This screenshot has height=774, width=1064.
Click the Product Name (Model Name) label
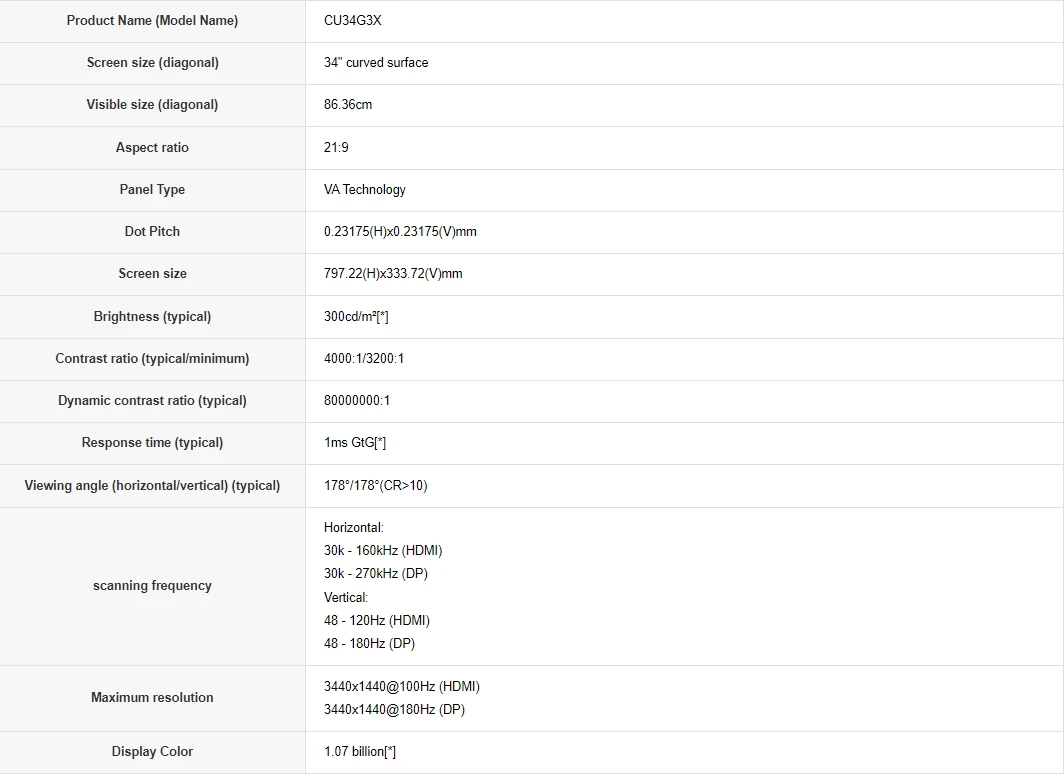tap(152, 20)
